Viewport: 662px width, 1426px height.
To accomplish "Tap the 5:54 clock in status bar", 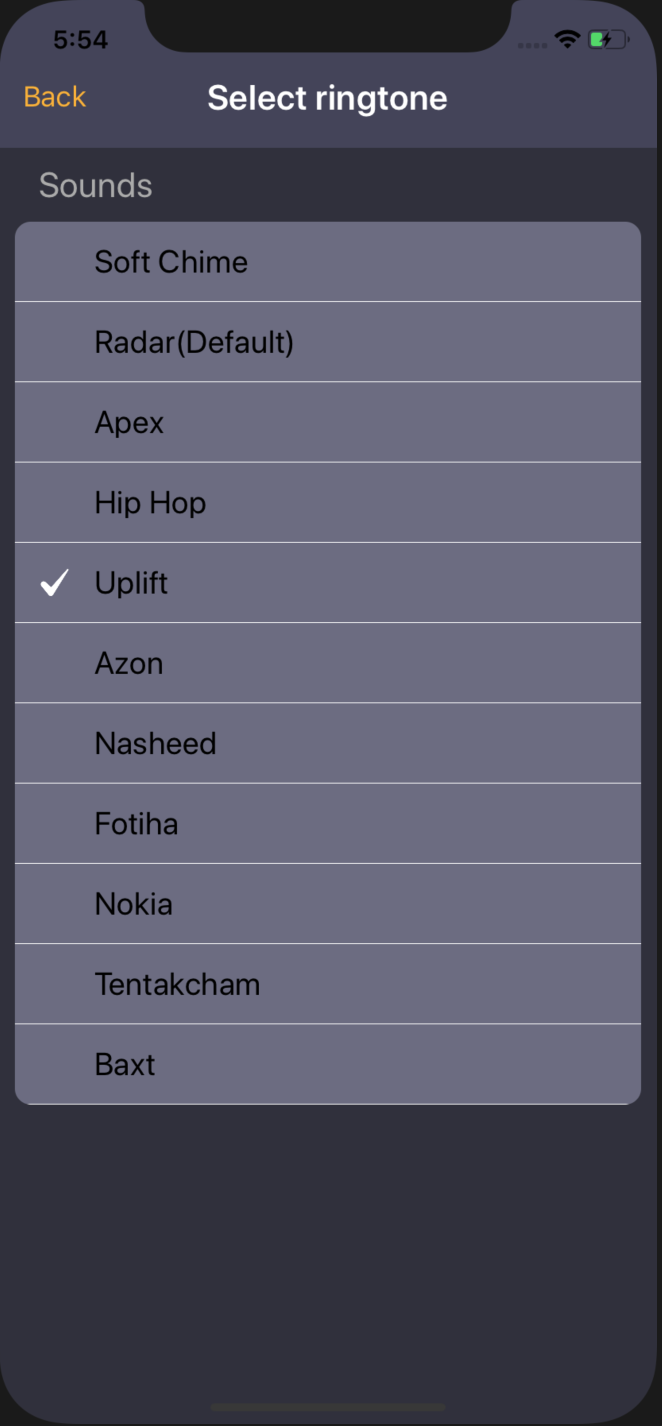I will point(80,40).
